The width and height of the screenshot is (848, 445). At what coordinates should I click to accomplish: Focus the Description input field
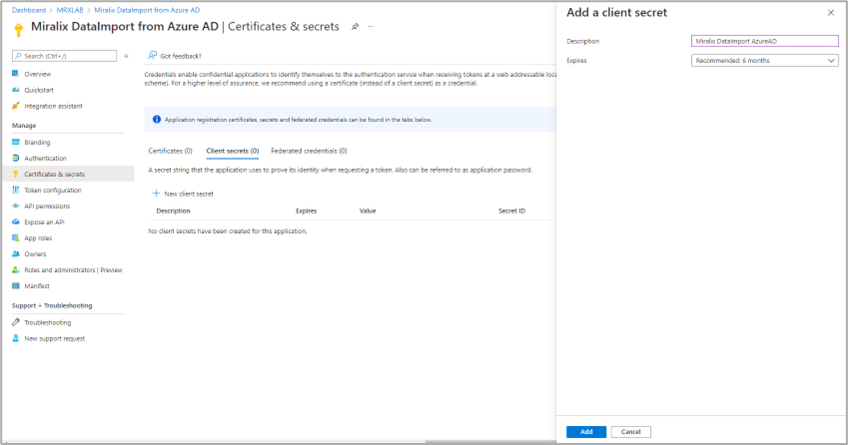(x=765, y=41)
